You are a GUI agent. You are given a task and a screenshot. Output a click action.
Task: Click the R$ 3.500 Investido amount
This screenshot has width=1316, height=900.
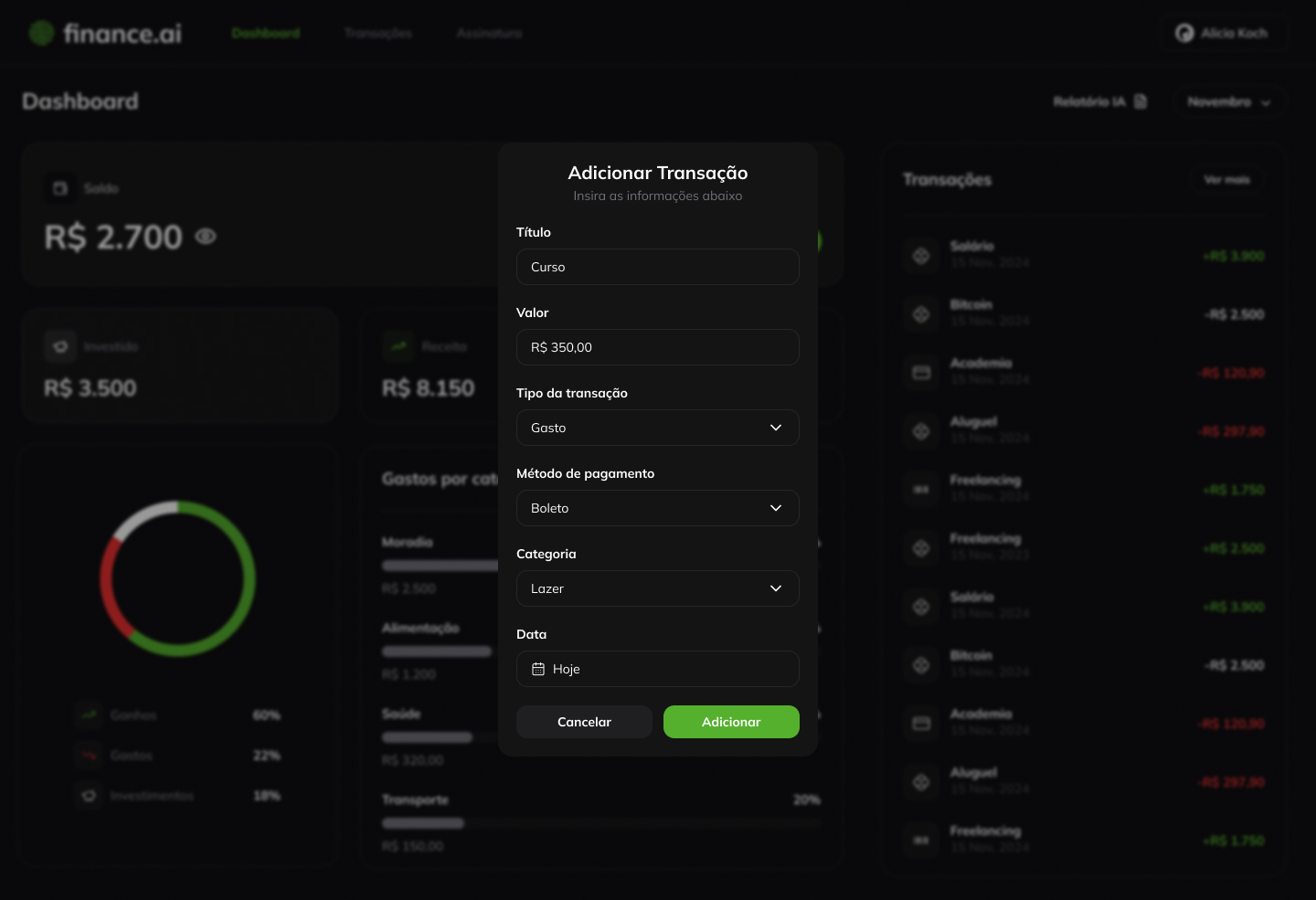[90, 388]
